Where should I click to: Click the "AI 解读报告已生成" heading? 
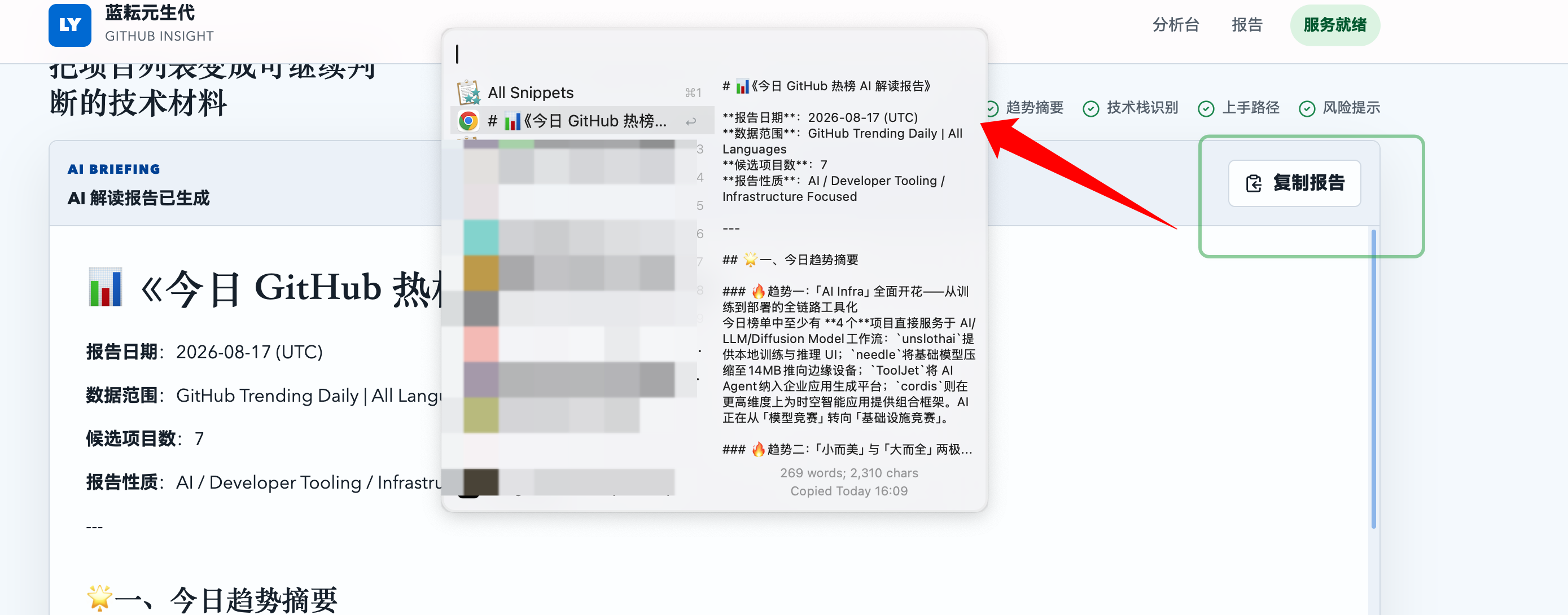(138, 198)
